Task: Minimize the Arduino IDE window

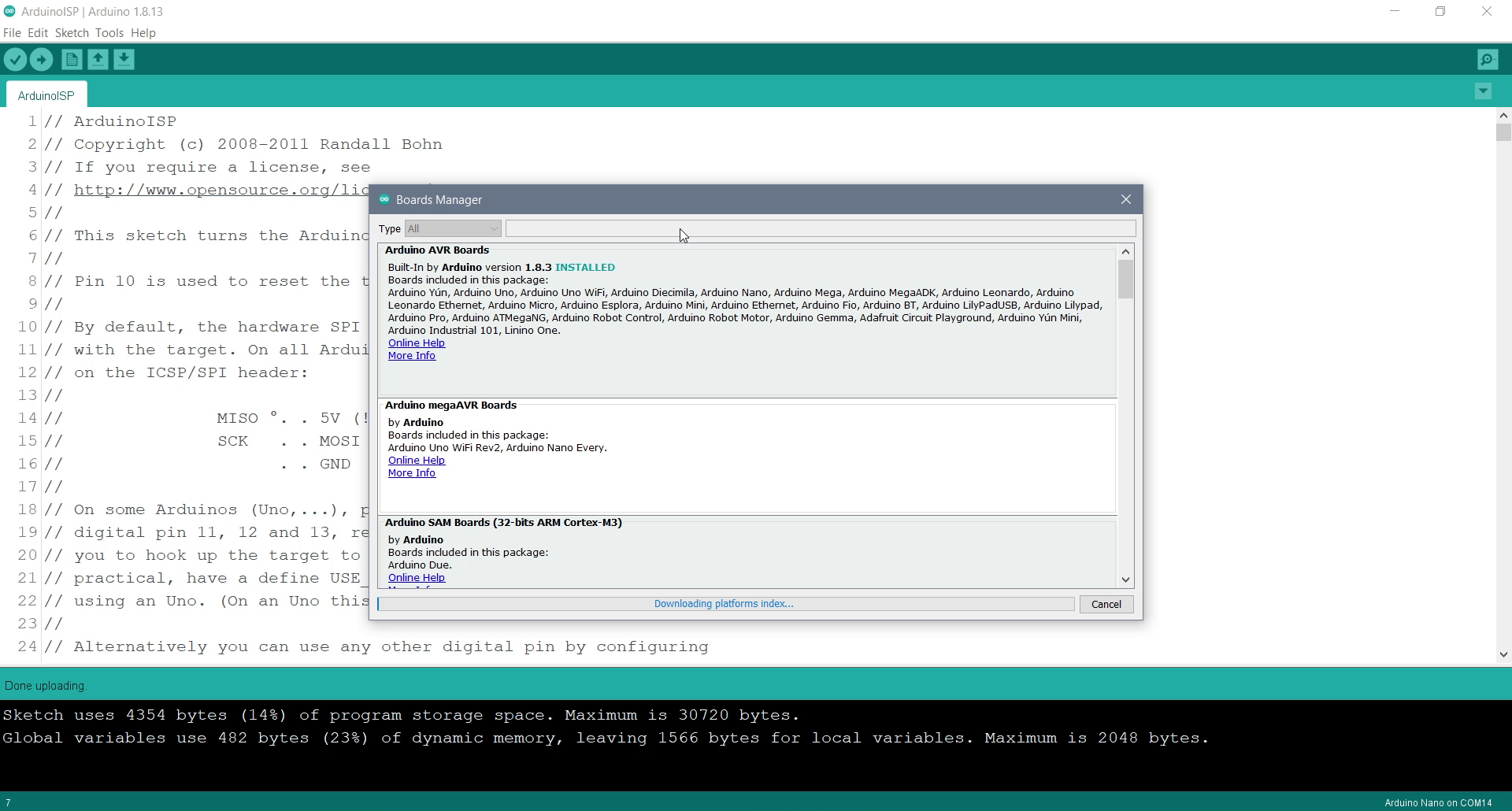Action: (1395, 12)
